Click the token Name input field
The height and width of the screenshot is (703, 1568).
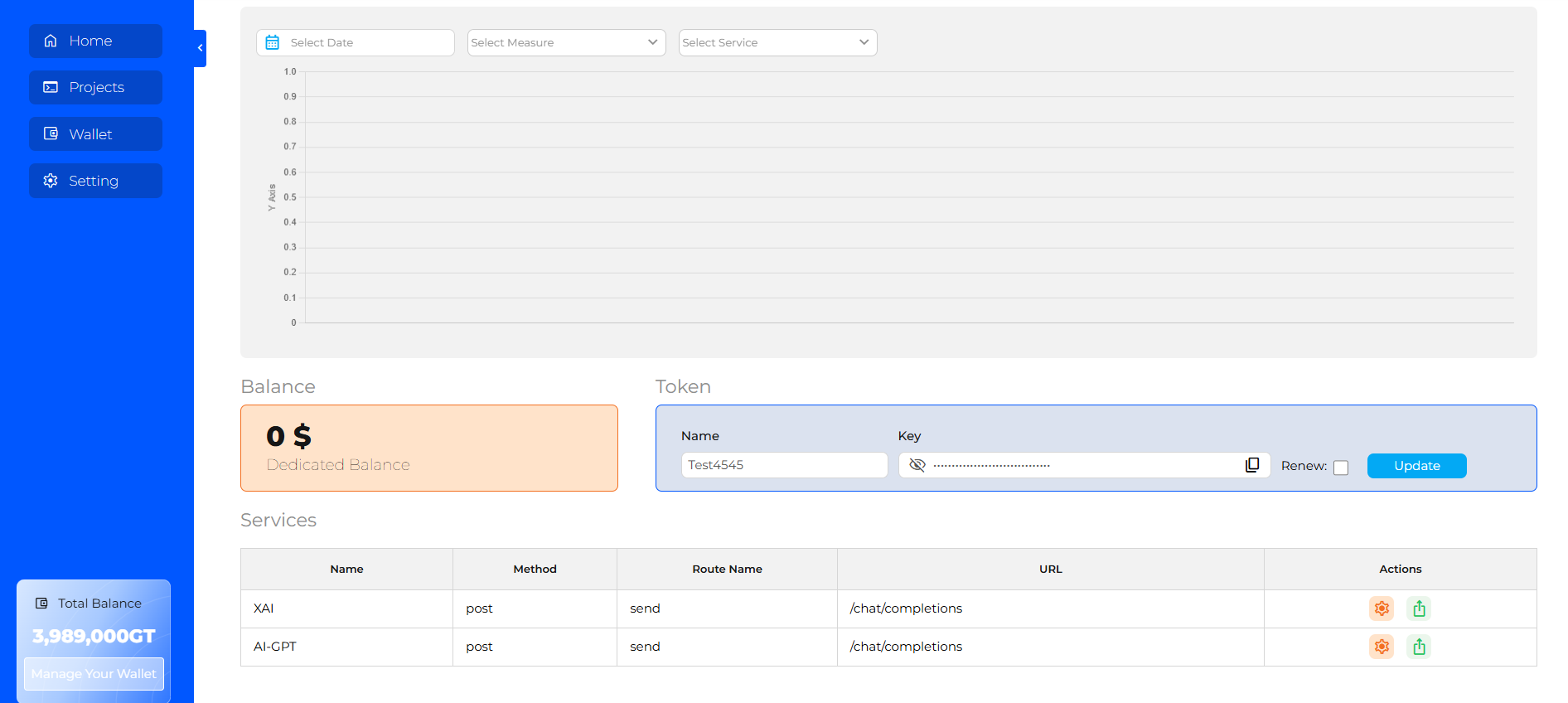point(783,465)
